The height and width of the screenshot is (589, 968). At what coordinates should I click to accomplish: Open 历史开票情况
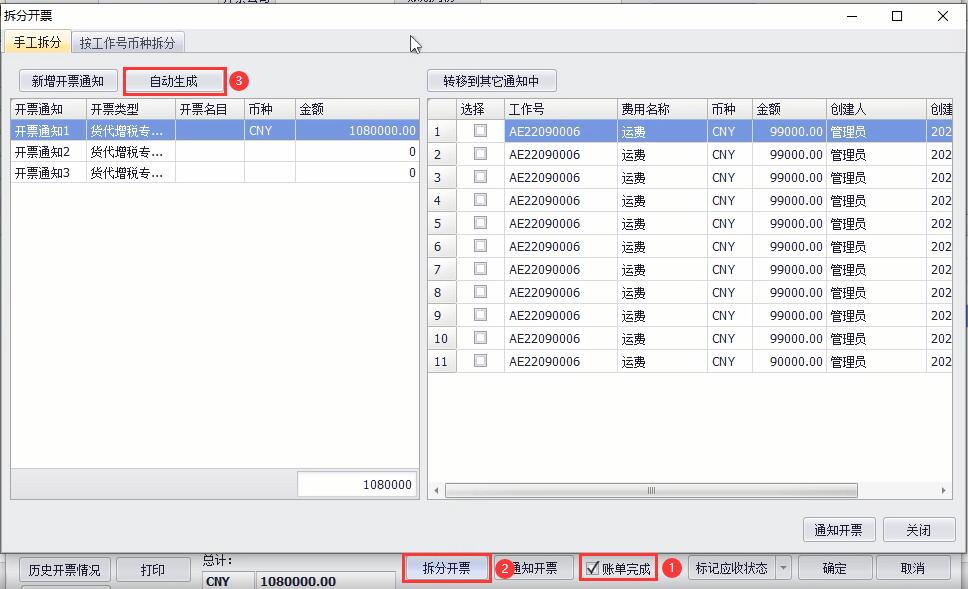tap(64, 570)
